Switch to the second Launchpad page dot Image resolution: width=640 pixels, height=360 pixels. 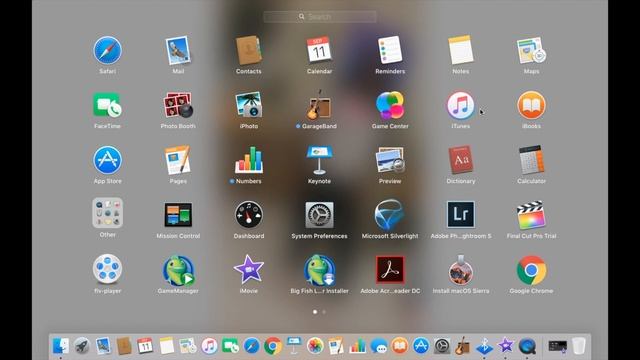tap(324, 312)
